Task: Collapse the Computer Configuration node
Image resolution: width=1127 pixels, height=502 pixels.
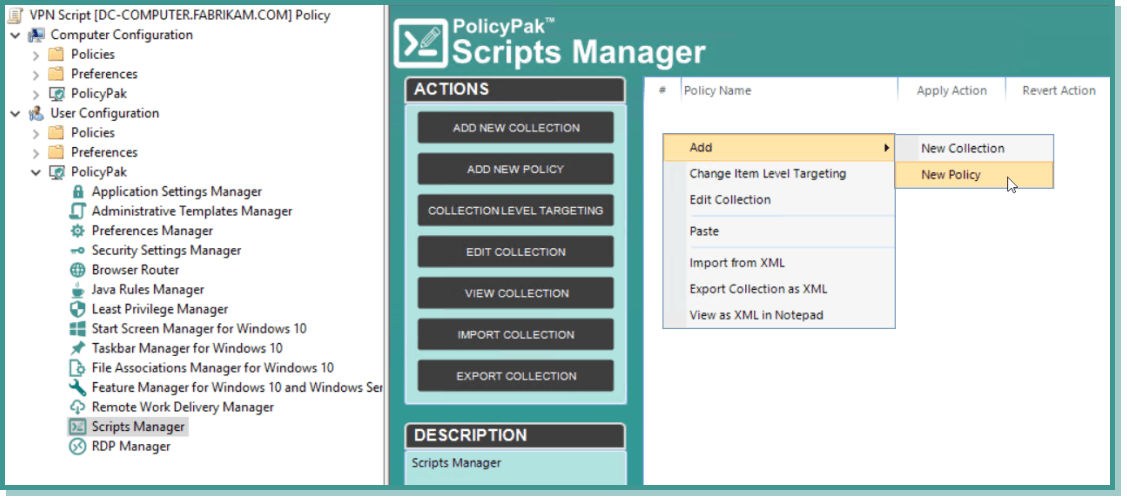Action: click(15, 35)
